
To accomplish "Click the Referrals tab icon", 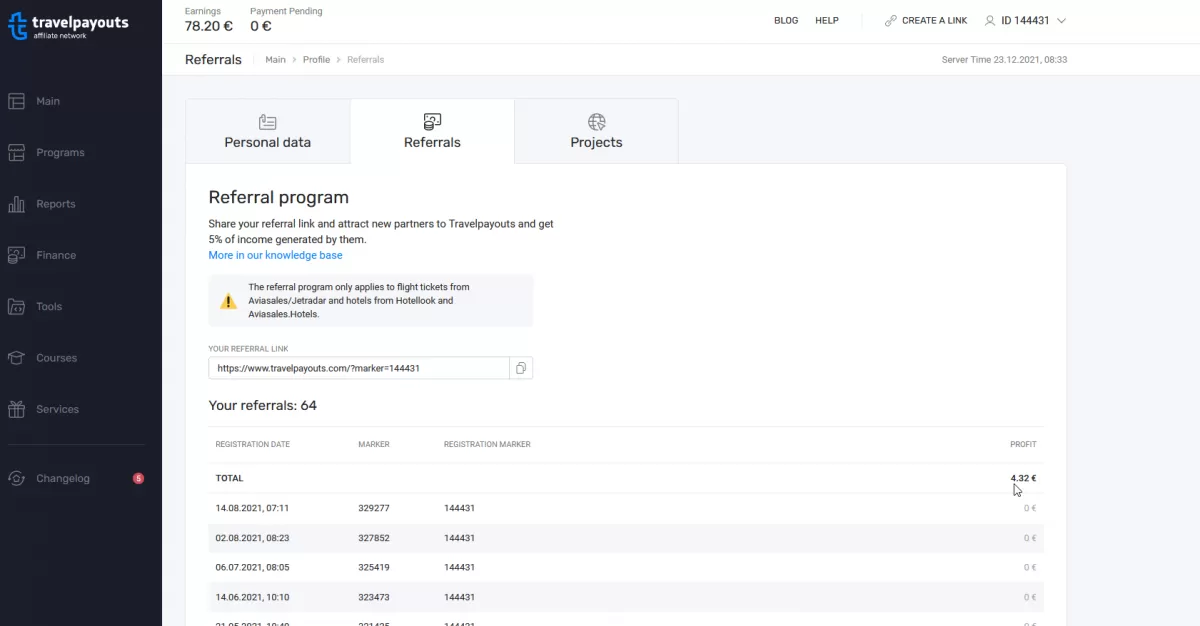I will point(432,122).
